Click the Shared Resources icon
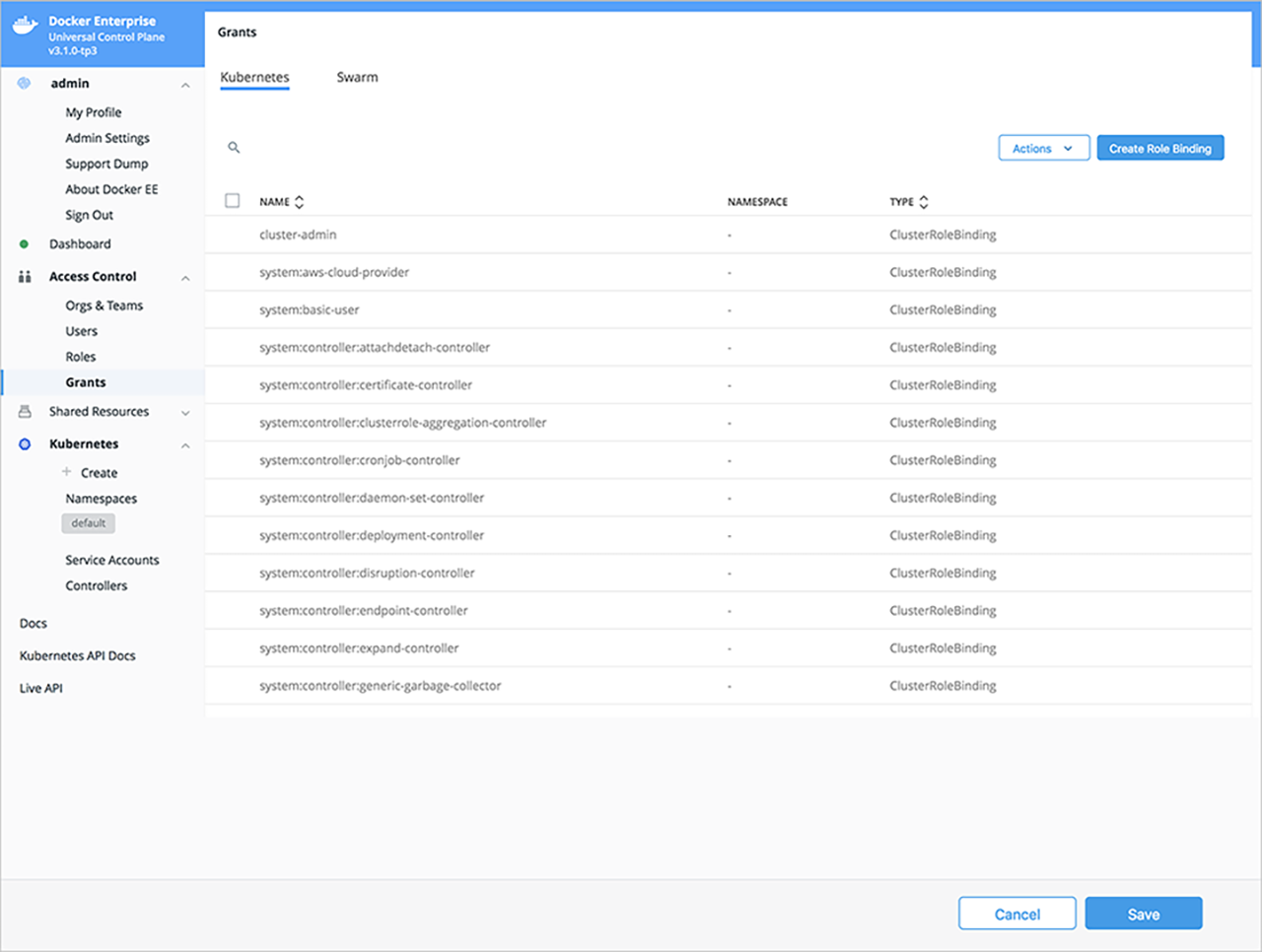The height and width of the screenshot is (952, 1262). click(25, 412)
